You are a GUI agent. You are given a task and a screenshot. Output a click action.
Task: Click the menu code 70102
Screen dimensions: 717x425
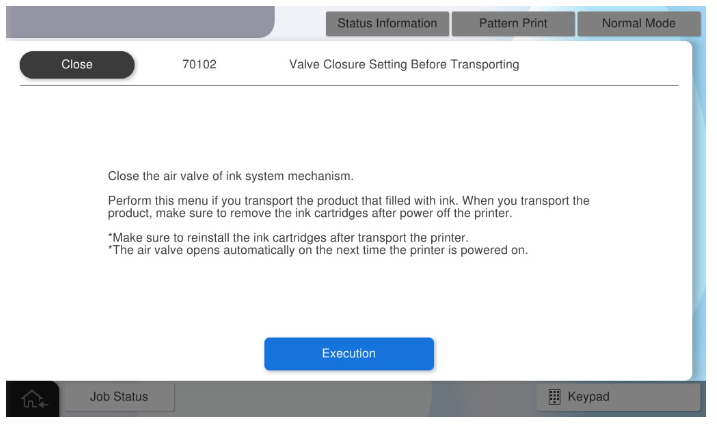199,65
